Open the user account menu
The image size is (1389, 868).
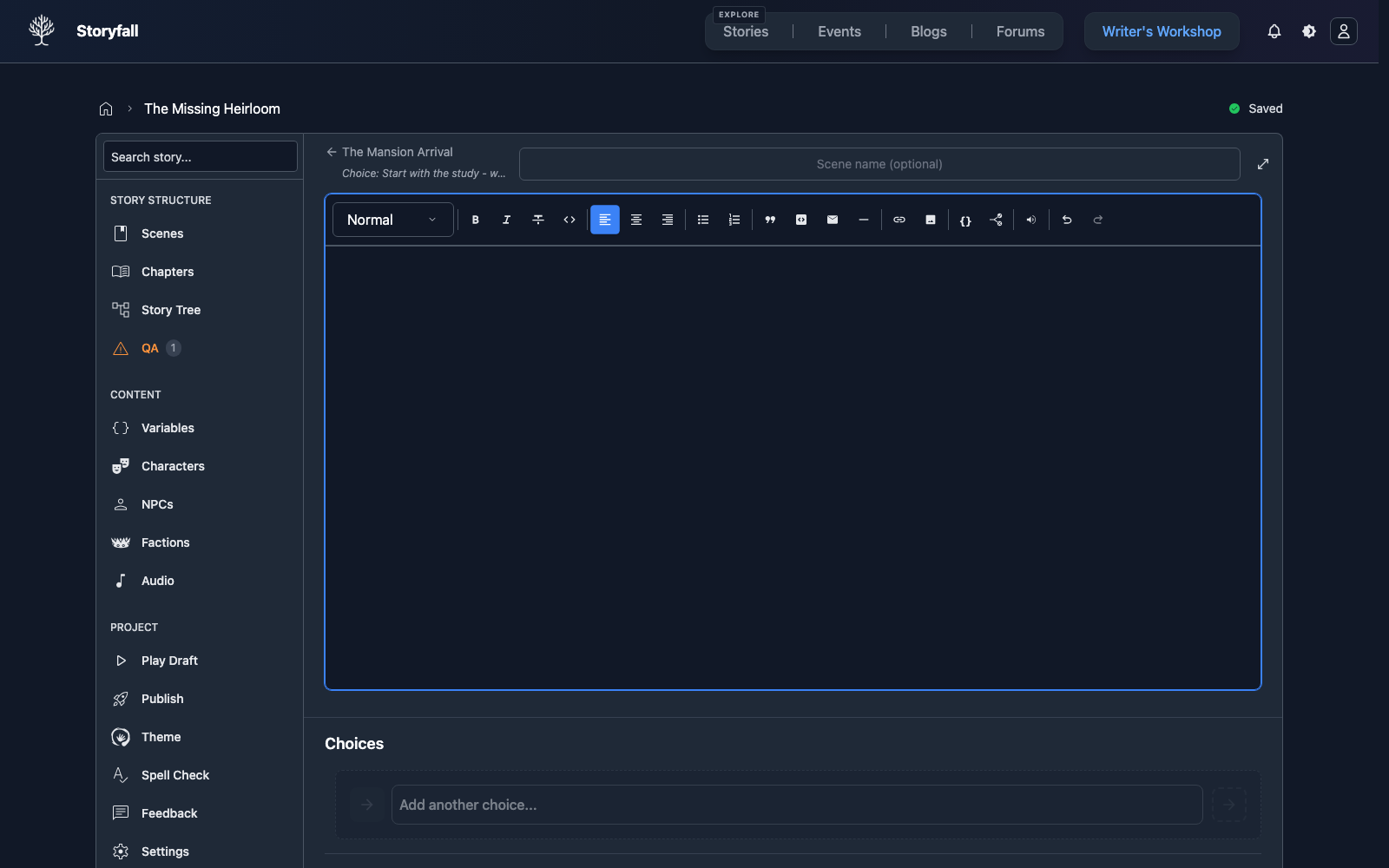[x=1344, y=31]
